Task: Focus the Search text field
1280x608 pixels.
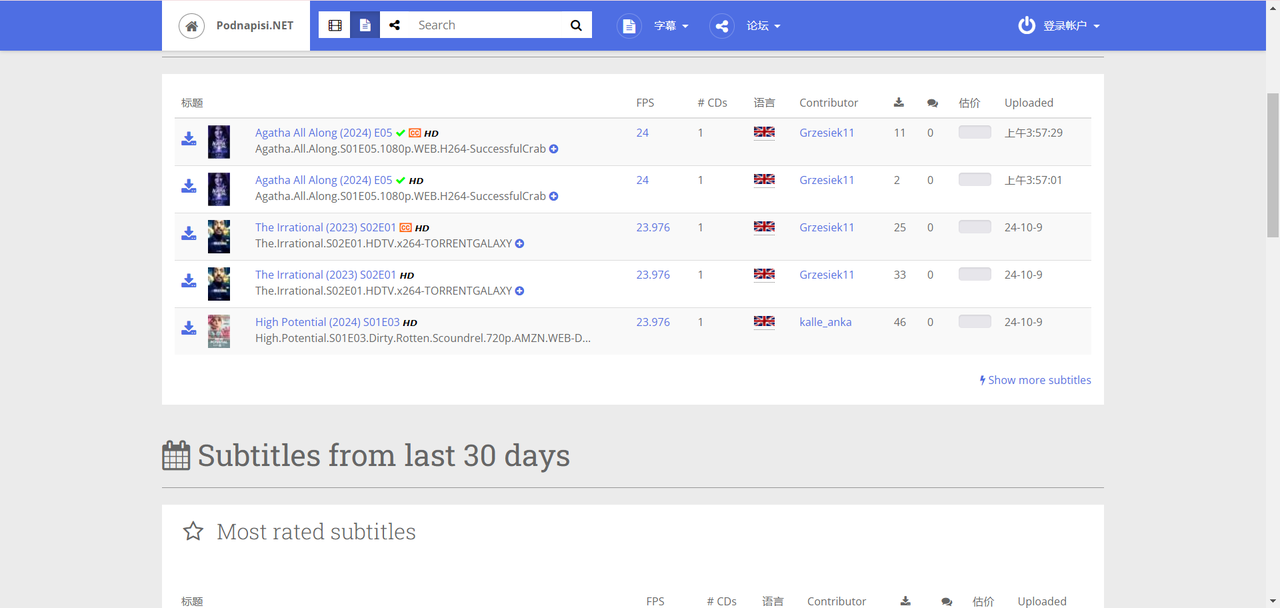Action: point(487,26)
